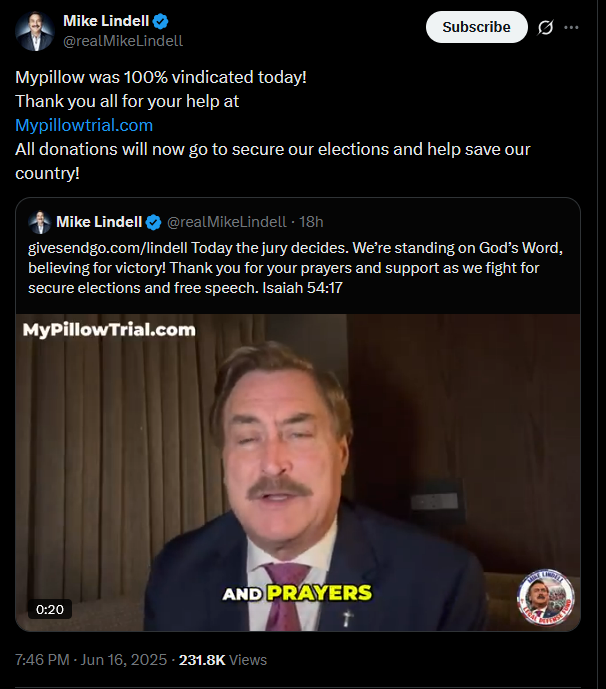Click the verified badge in quoted post
606x689 pixels.
[153, 222]
